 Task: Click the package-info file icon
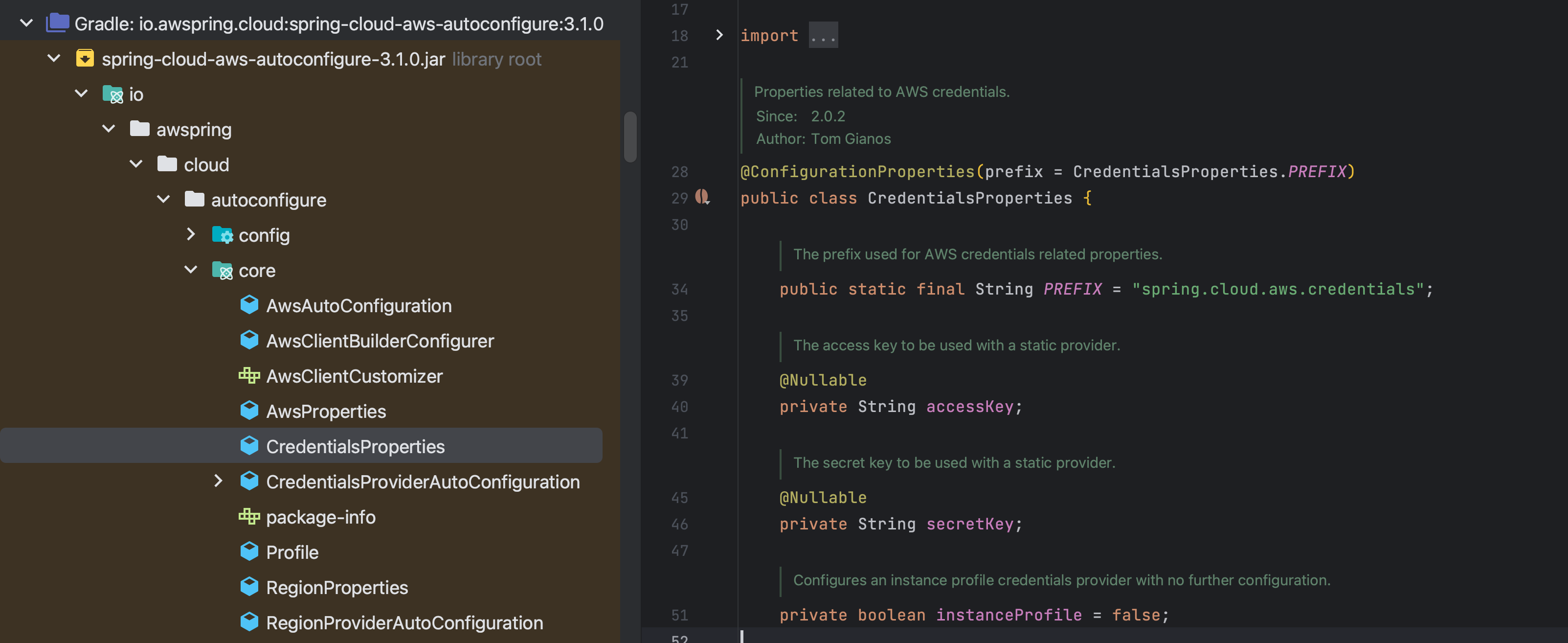pyautogui.click(x=249, y=516)
